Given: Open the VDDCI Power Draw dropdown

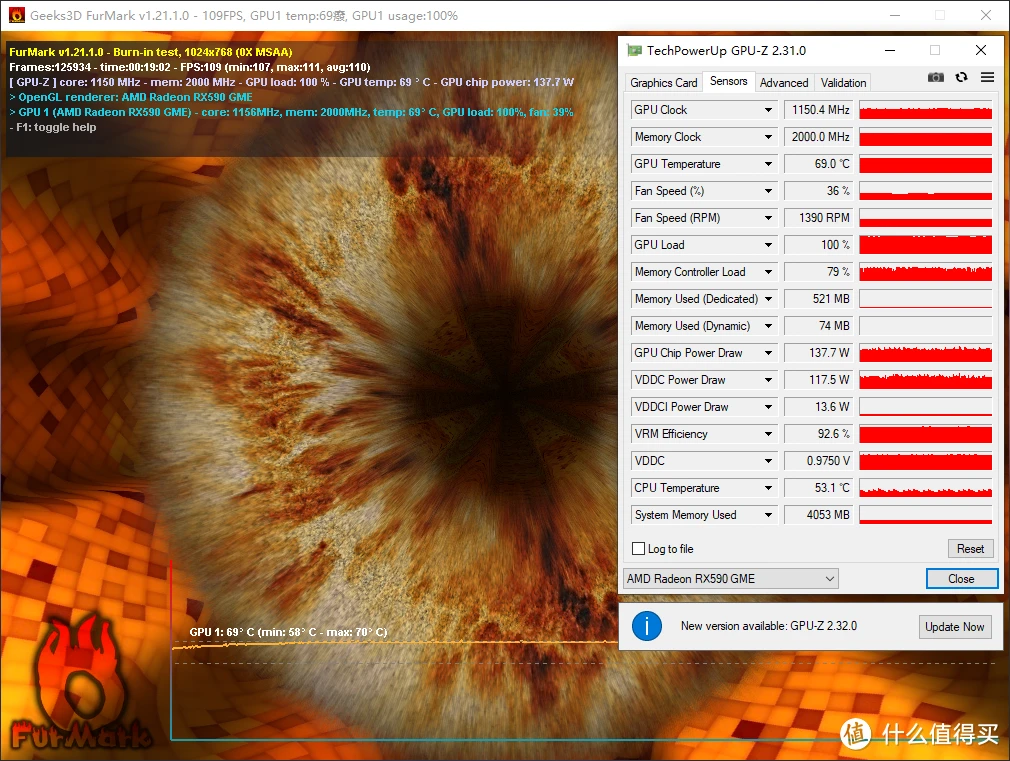Looking at the screenshot, I should 768,408.
